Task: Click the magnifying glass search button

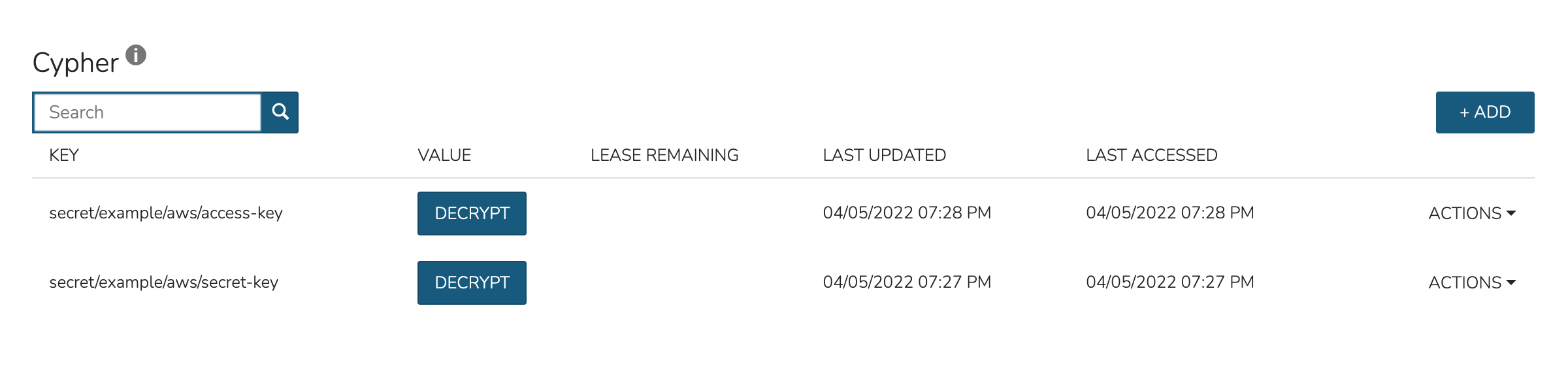Action: point(280,112)
